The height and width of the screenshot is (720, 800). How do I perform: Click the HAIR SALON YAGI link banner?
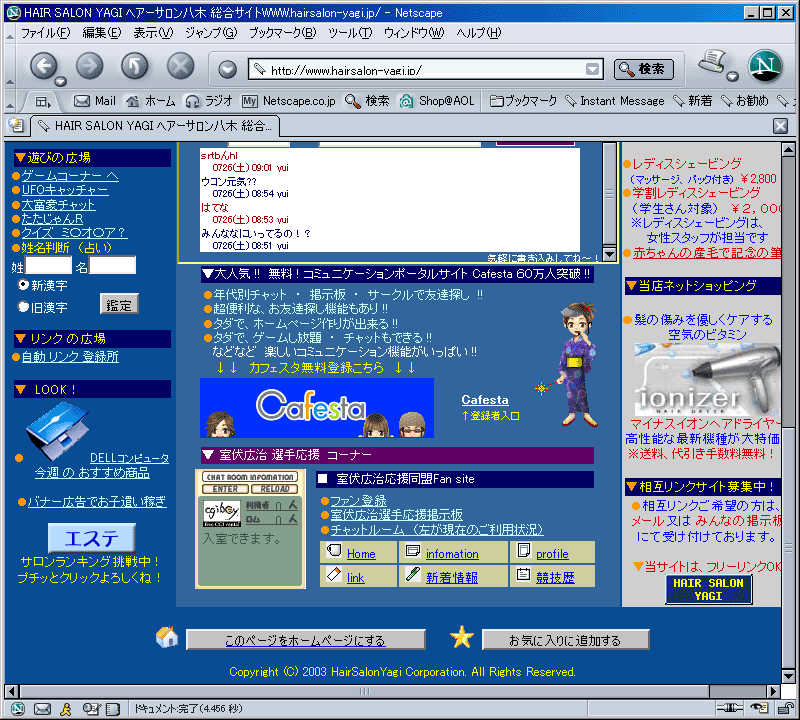pyautogui.click(x=709, y=589)
